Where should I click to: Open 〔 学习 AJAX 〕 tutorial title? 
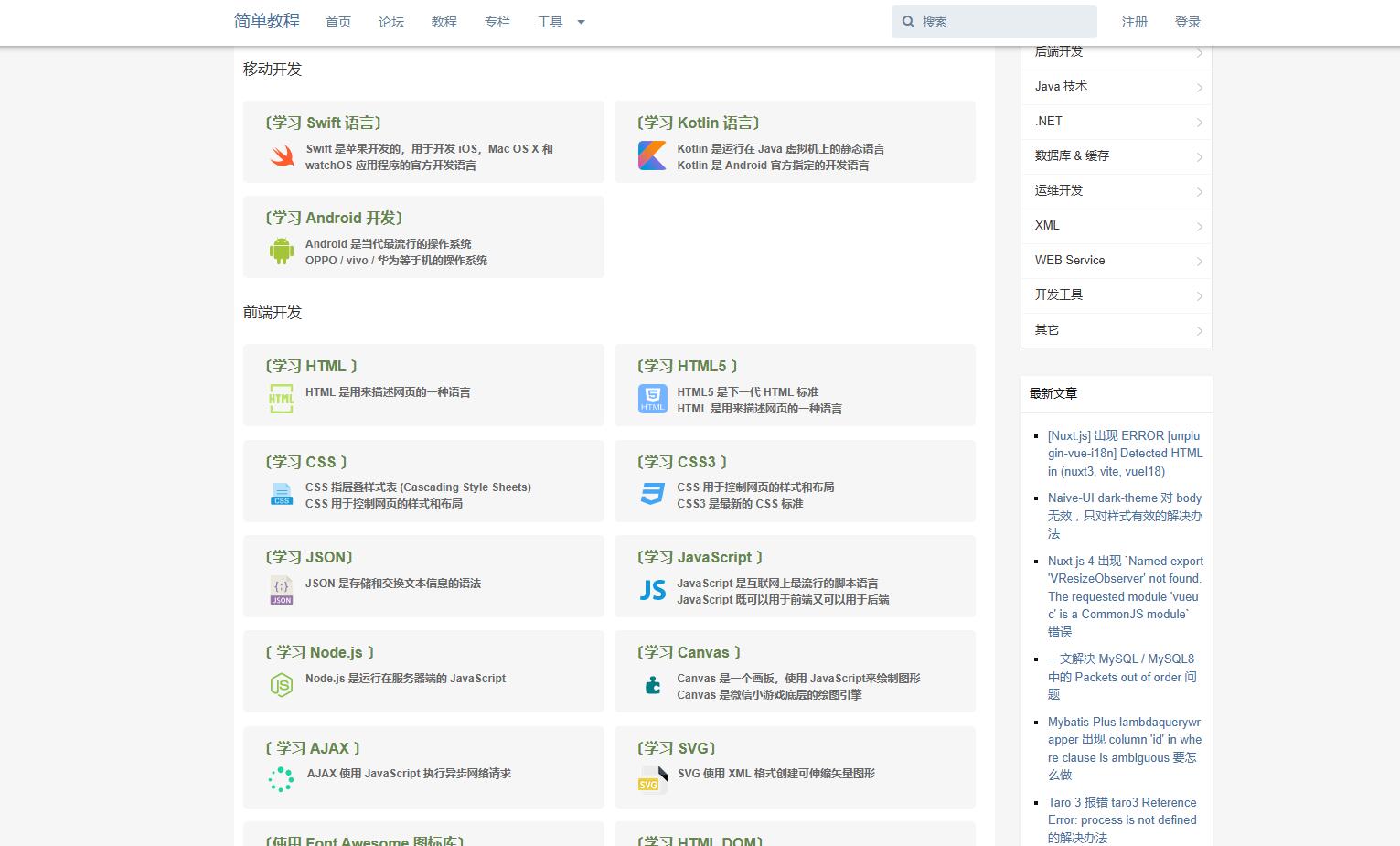(x=313, y=748)
